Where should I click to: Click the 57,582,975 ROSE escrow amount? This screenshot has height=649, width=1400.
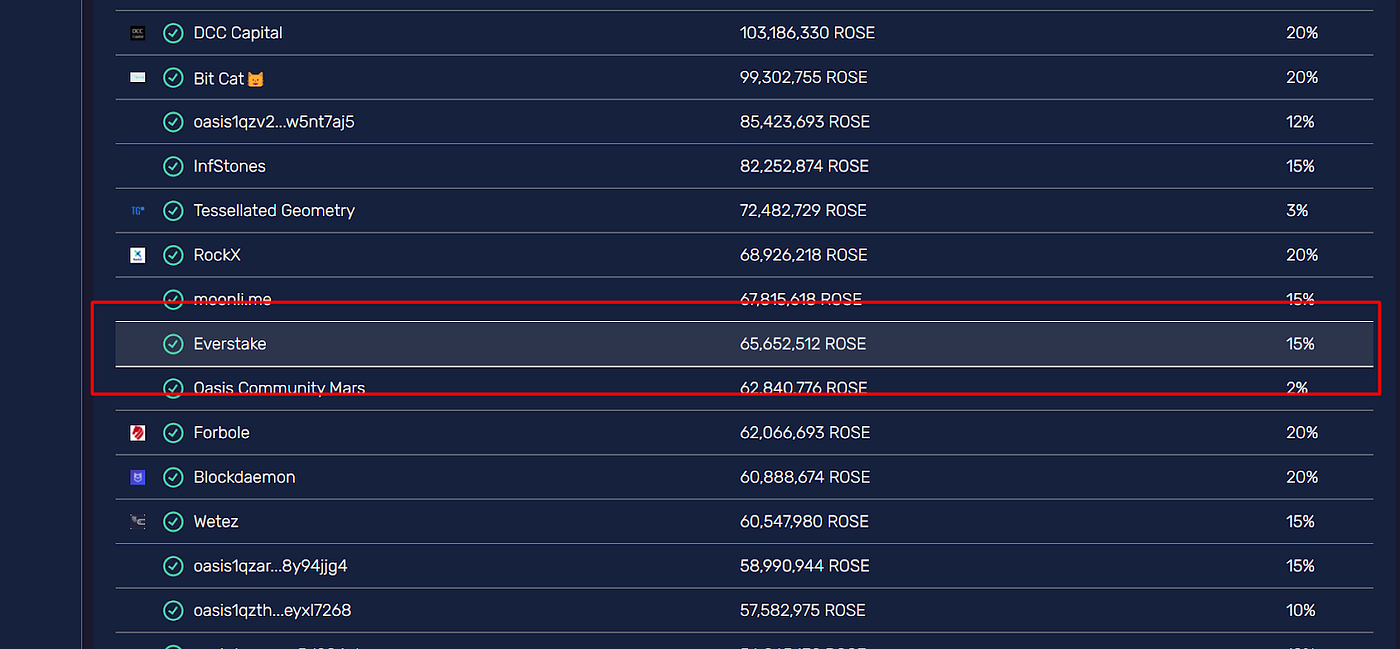803,610
